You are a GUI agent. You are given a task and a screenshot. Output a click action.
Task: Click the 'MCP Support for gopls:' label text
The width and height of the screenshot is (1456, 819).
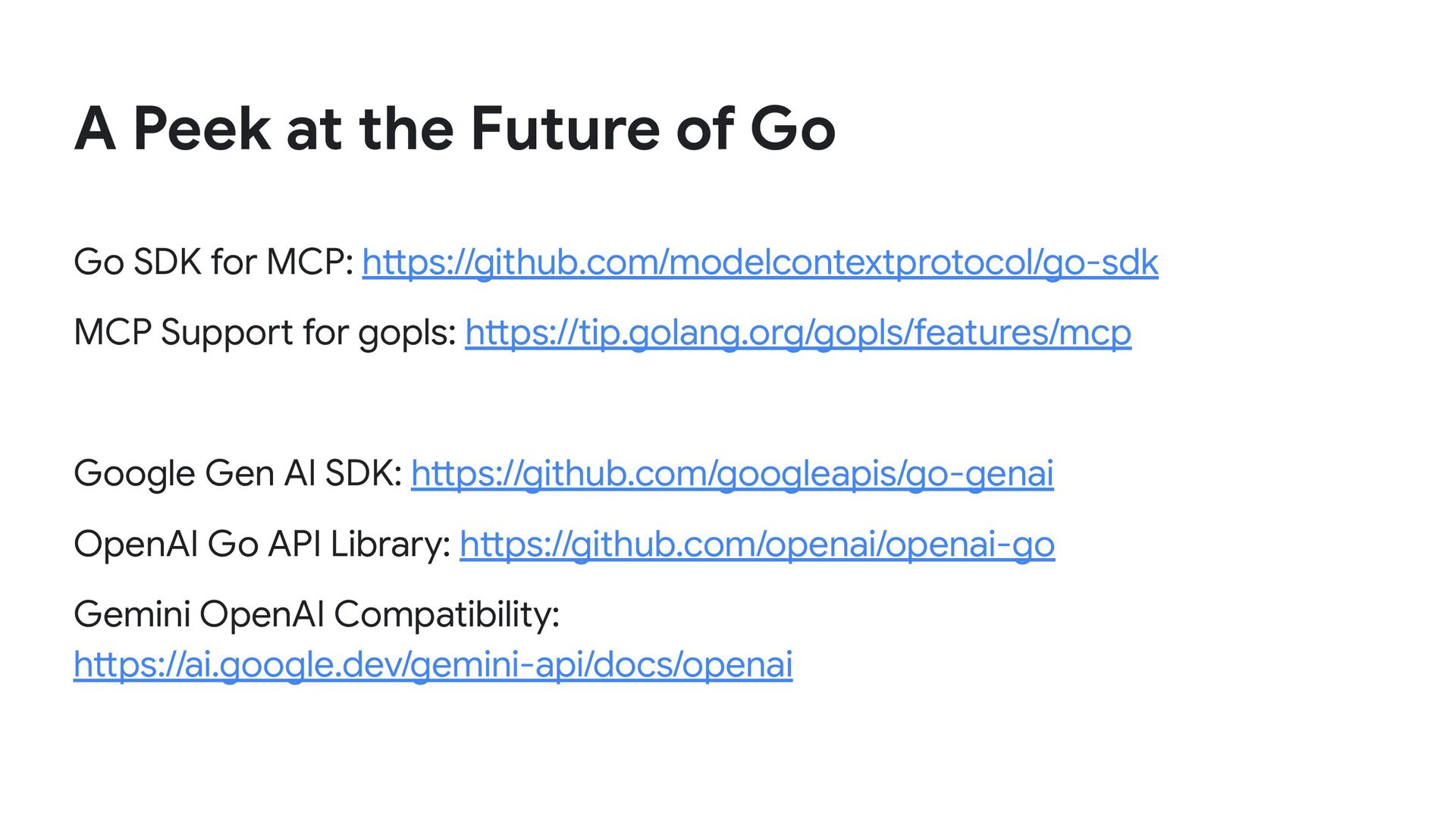[x=265, y=333]
